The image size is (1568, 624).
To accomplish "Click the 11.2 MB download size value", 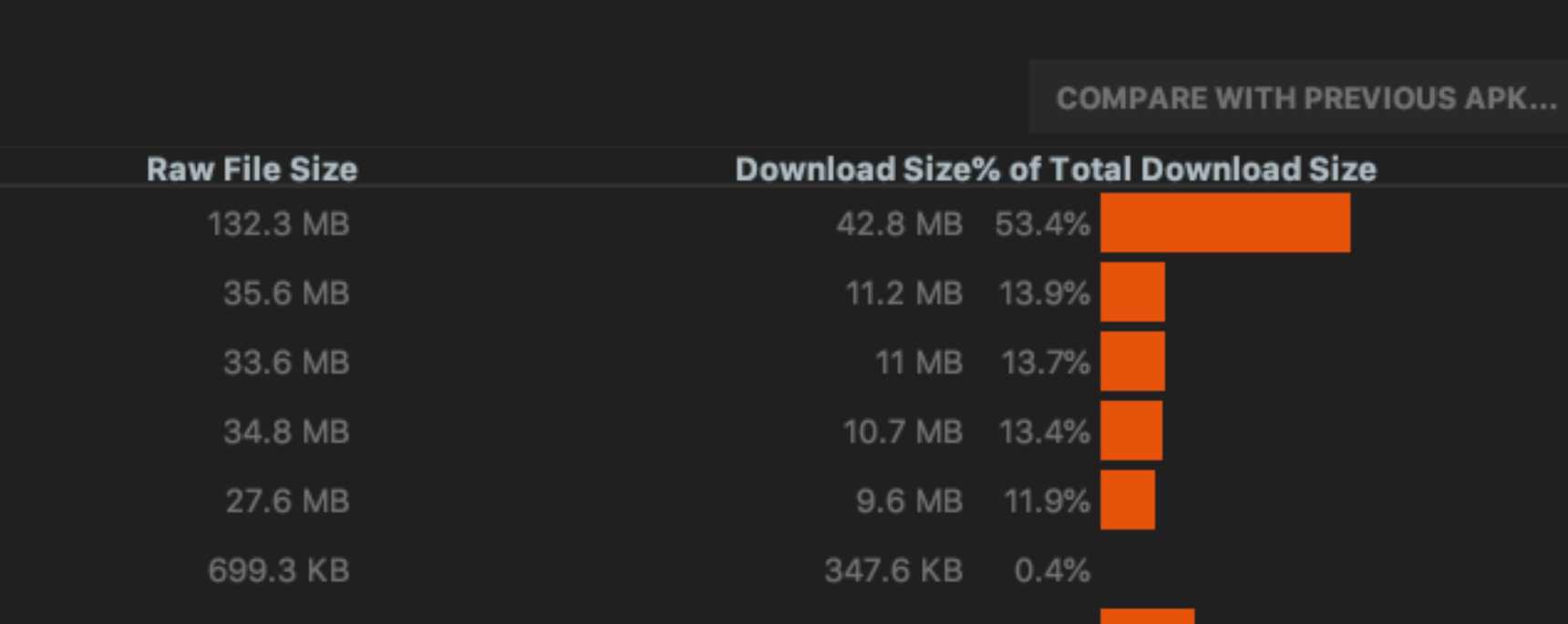I will [x=903, y=293].
